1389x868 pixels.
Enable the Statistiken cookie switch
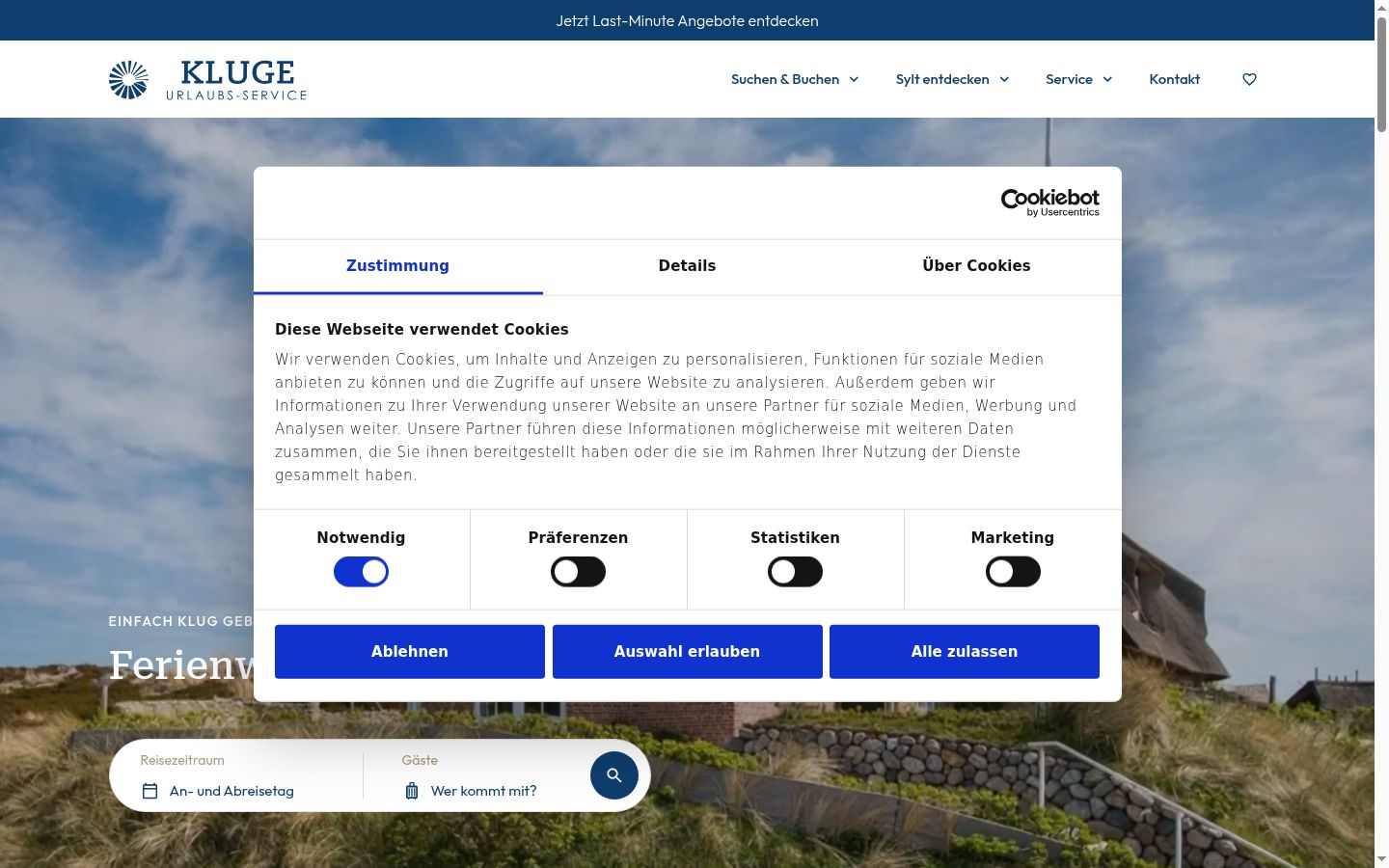tap(795, 572)
